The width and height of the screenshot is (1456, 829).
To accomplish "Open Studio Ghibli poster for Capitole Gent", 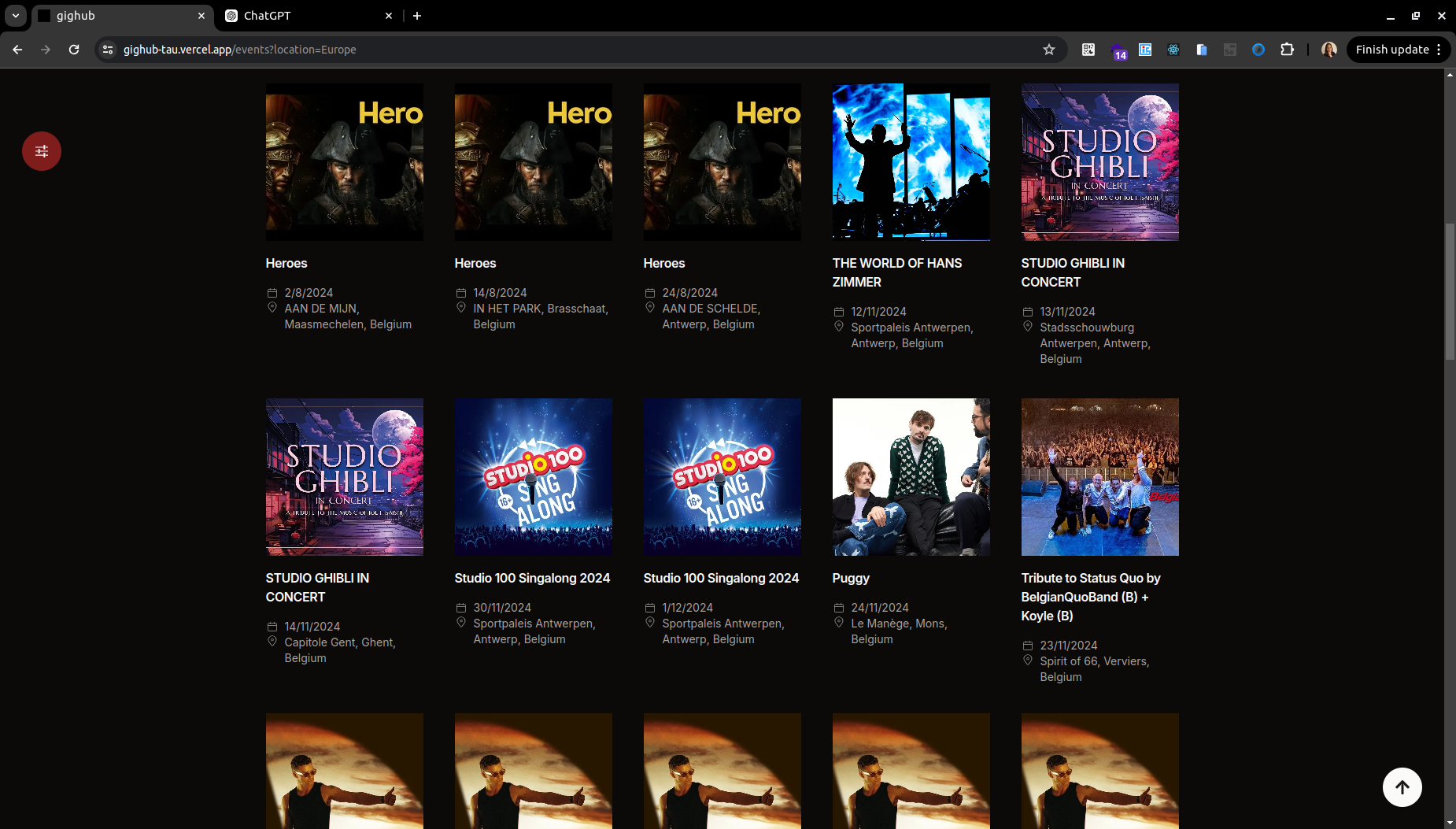I will point(345,477).
